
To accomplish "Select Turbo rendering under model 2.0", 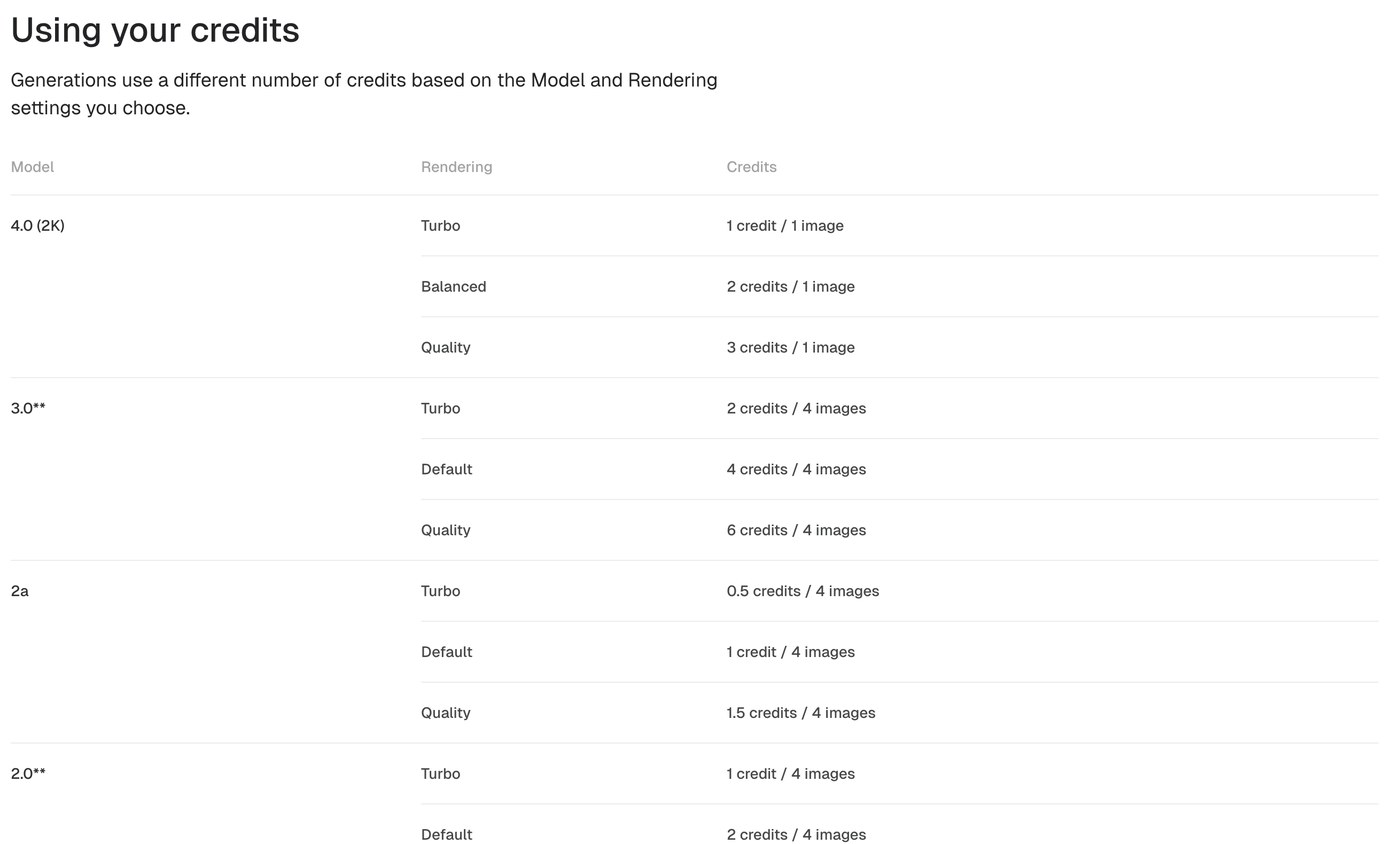I will tap(440, 774).
